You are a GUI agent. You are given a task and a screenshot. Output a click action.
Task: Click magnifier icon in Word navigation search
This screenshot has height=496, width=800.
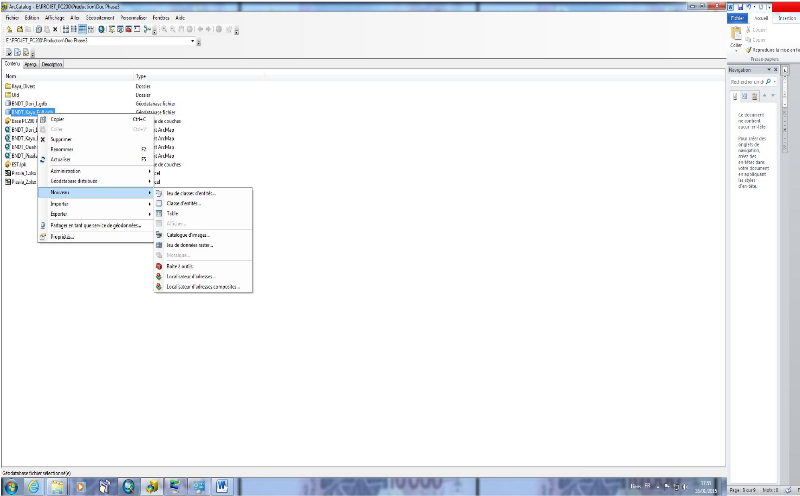tap(768, 82)
